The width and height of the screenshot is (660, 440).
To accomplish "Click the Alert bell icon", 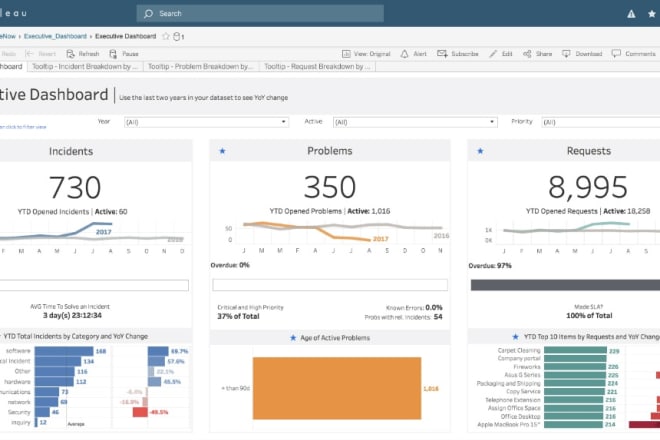I will click(404, 53).
